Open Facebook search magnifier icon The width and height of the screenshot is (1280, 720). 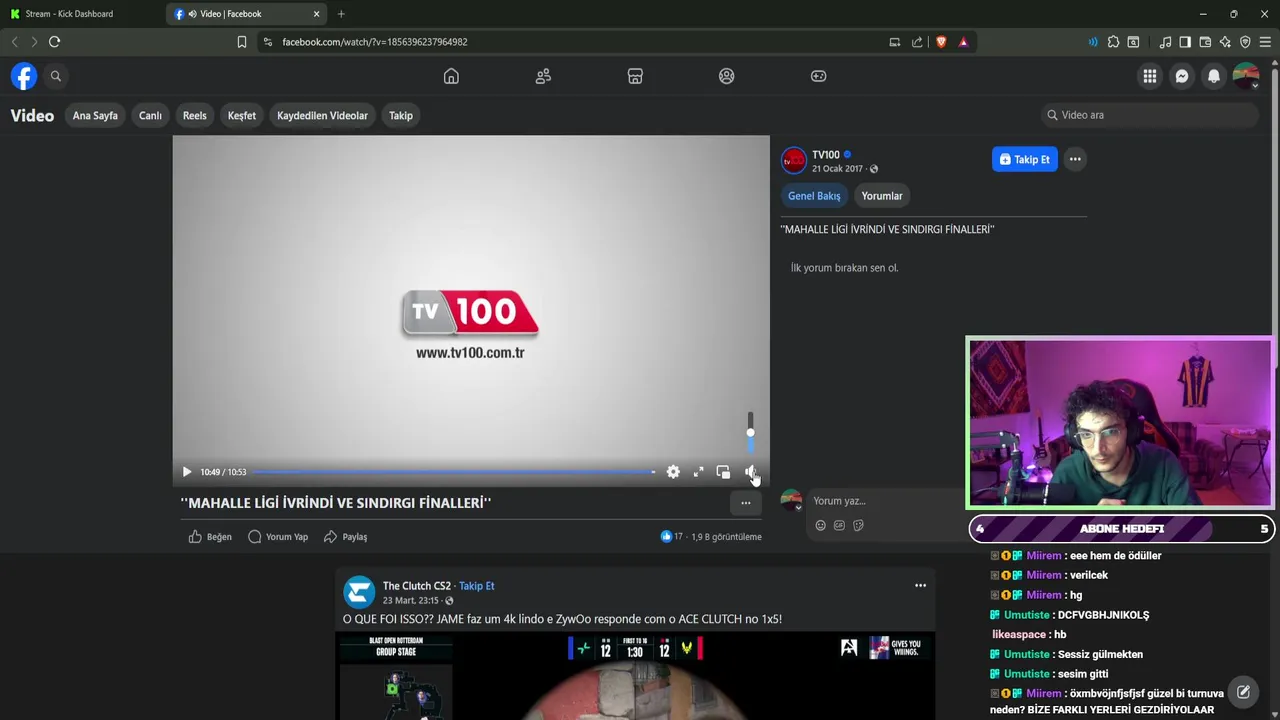56,76
